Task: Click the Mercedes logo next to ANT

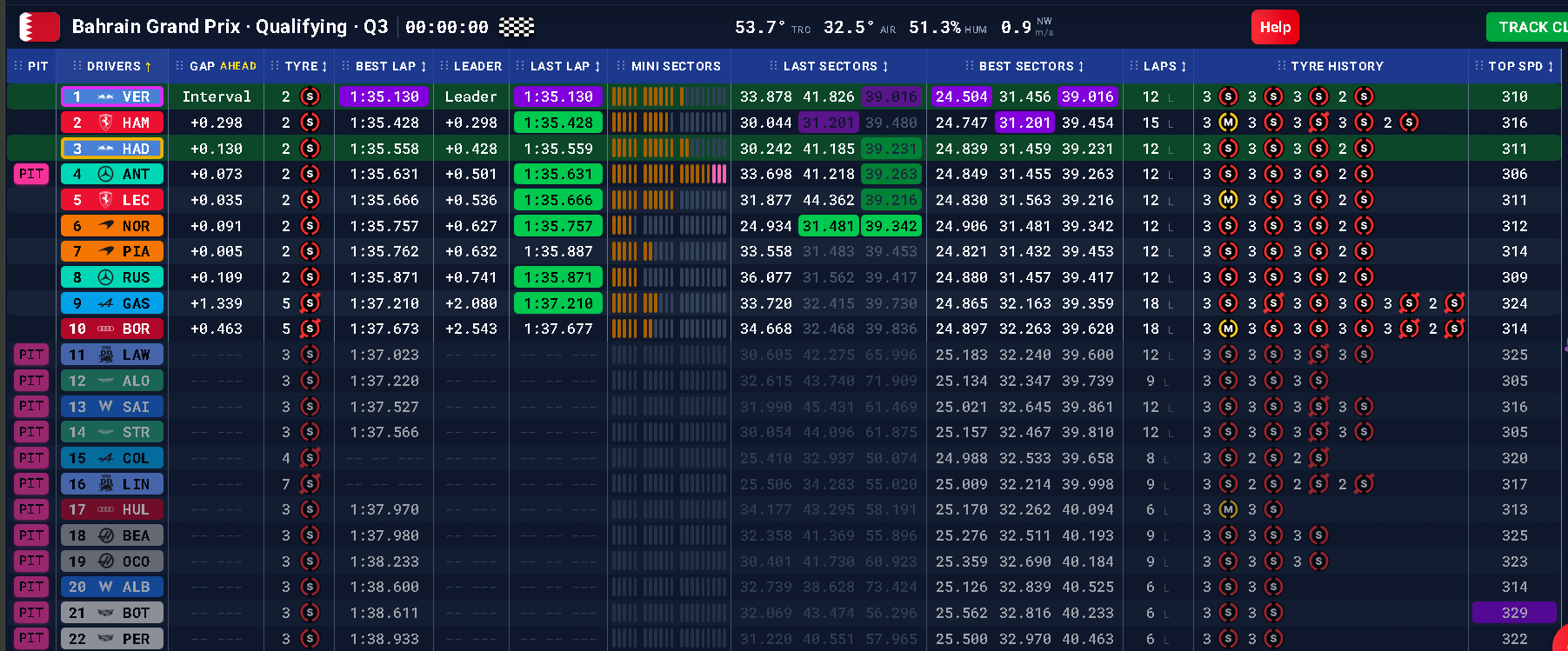Action: pos(105,174)
